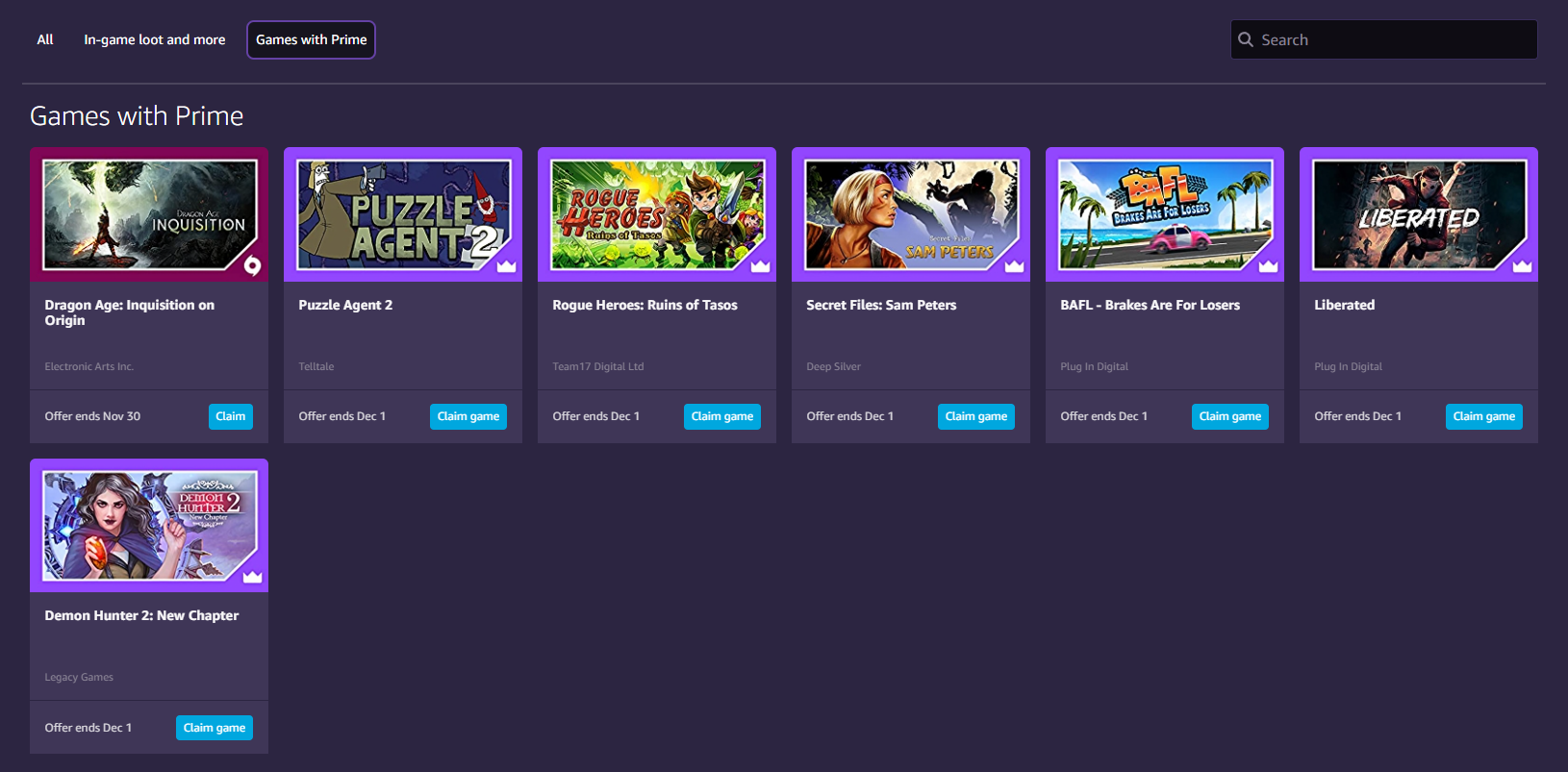Click the search magnifier icon
The image size is (1568, 772).
(x=1246, y=39)
